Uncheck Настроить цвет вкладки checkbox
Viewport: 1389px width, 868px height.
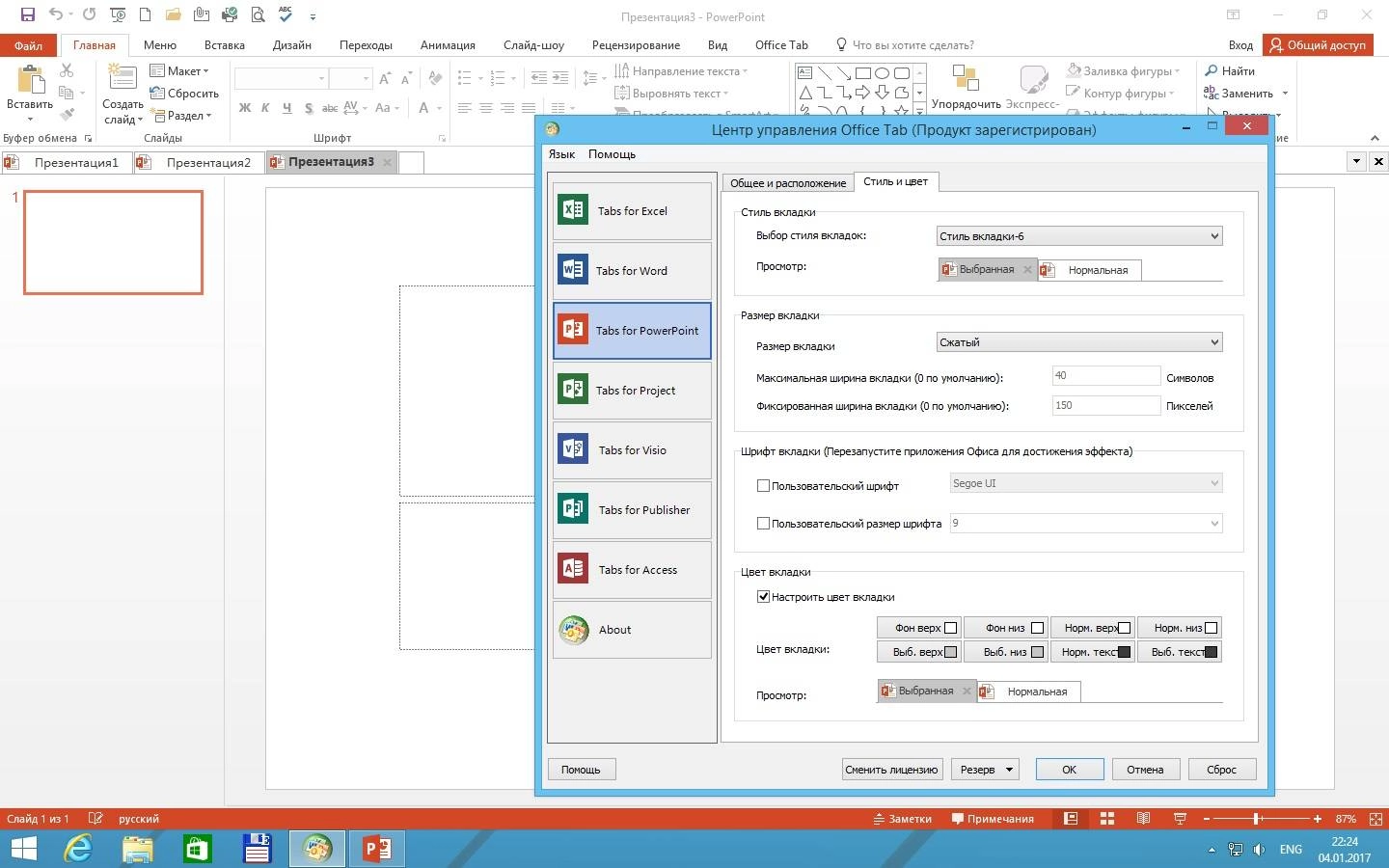pos(763,597)
